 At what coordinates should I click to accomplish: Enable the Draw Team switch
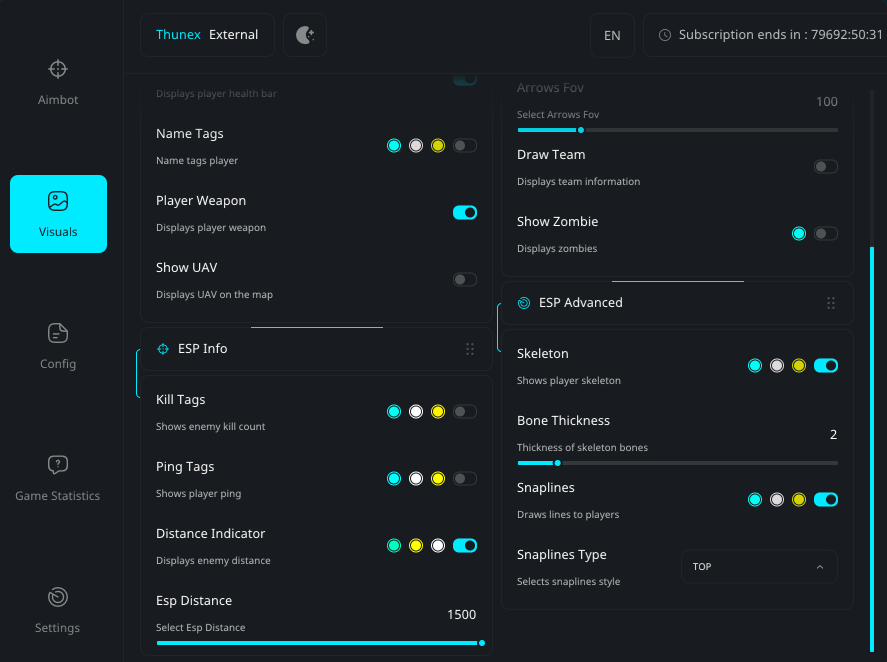826,167
